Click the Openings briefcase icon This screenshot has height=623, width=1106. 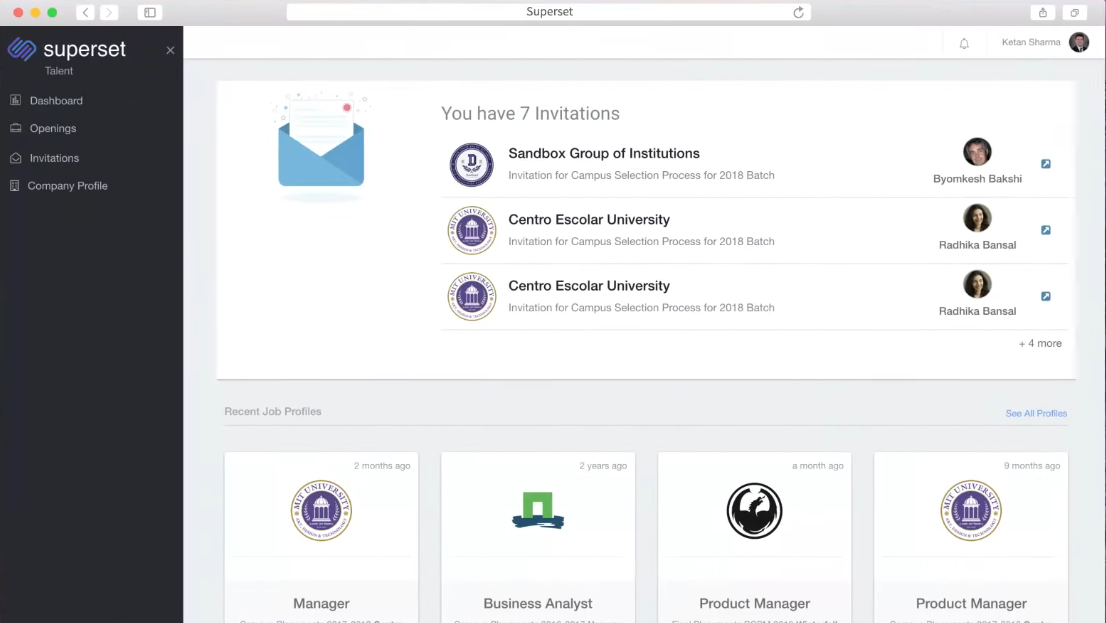(16, 128)
